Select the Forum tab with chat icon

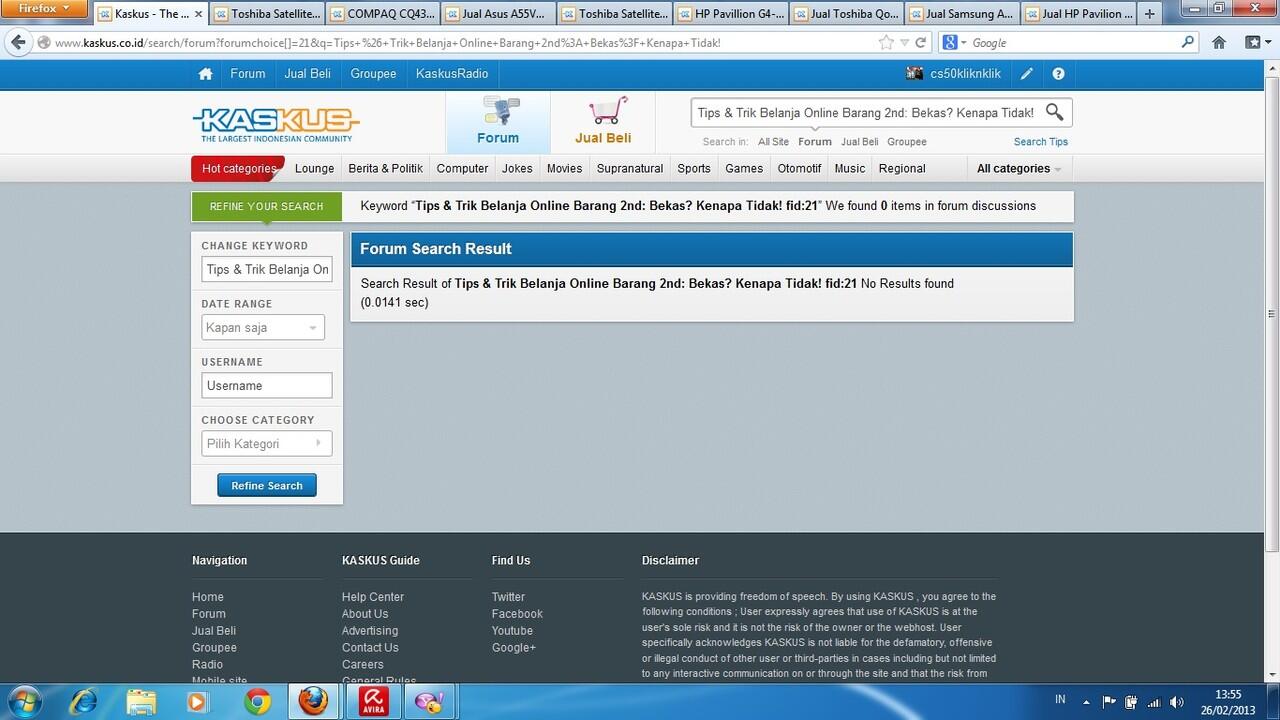[x=498, y=122]
